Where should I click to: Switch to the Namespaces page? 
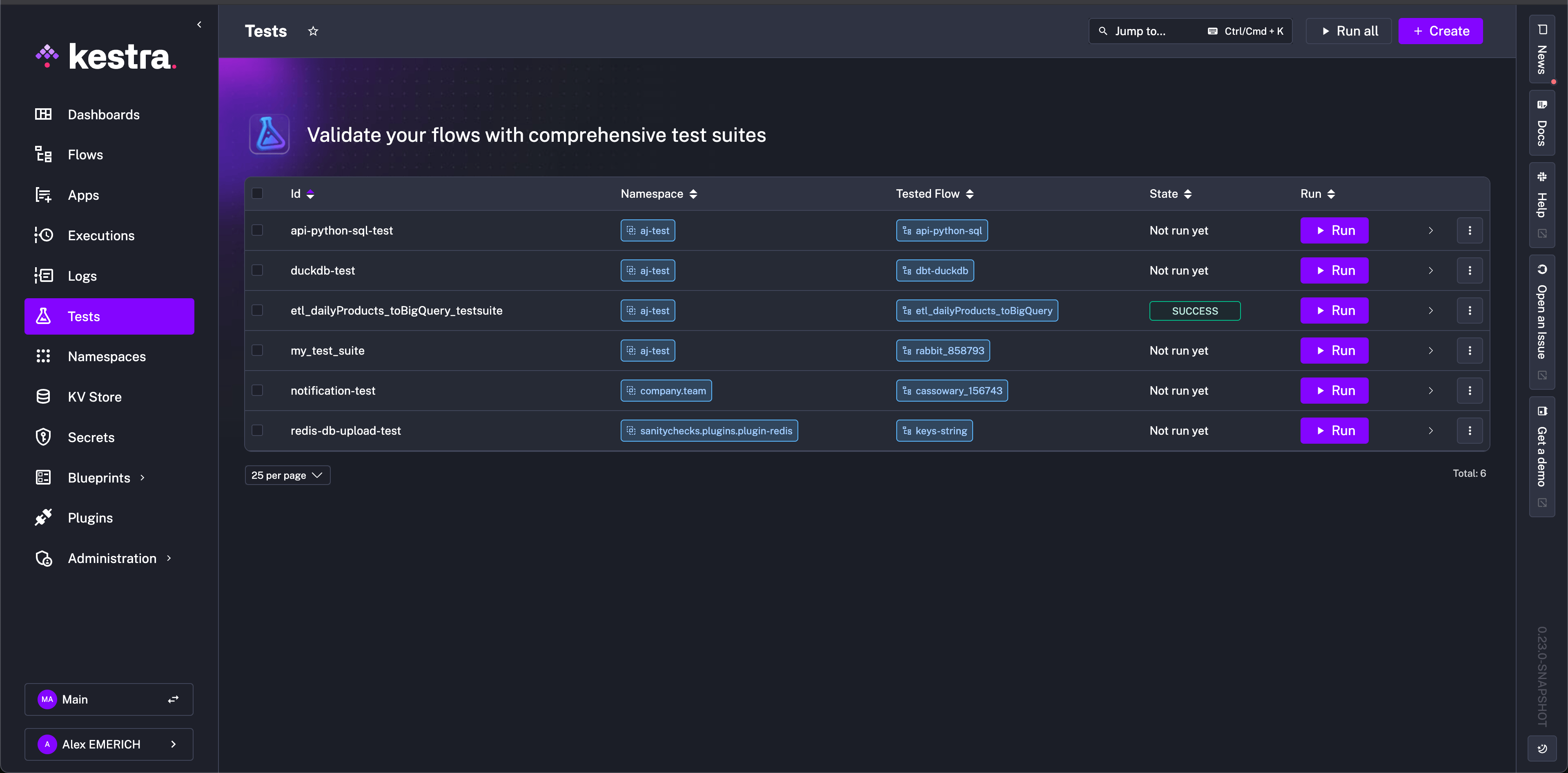pyautogui.click(x=107, y=356)
